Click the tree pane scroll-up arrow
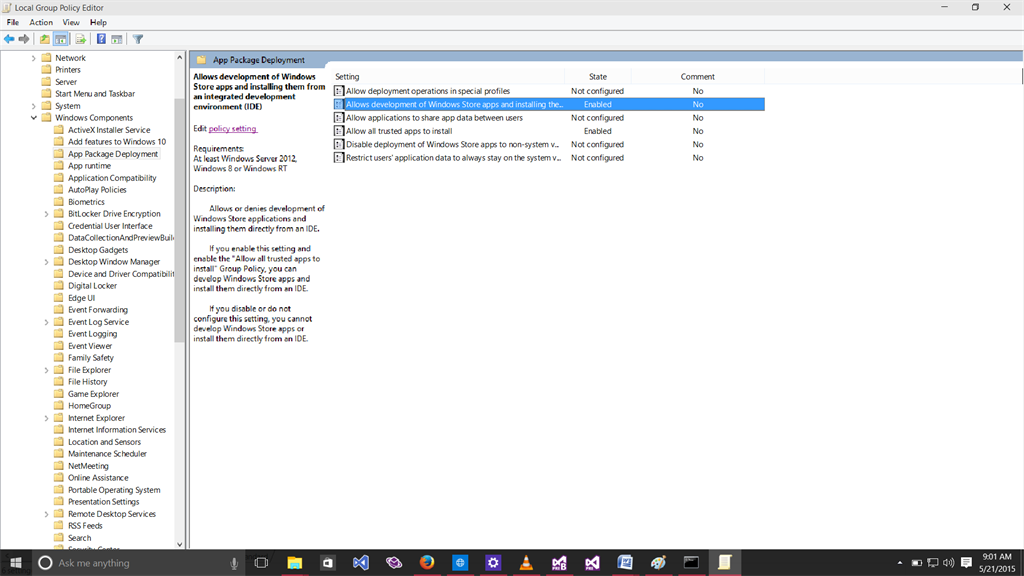Image resolution: width=1024 pixels, height=576 pixels. pyautogui.click(x=180, y=57)
